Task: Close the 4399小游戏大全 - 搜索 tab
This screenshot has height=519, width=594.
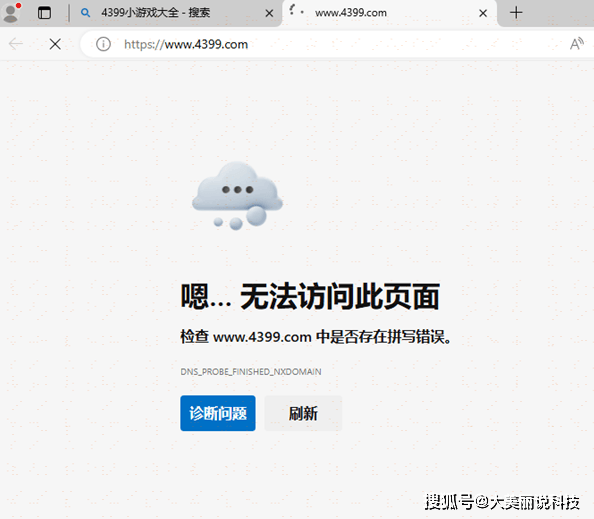Action: [x=269, y=13]
